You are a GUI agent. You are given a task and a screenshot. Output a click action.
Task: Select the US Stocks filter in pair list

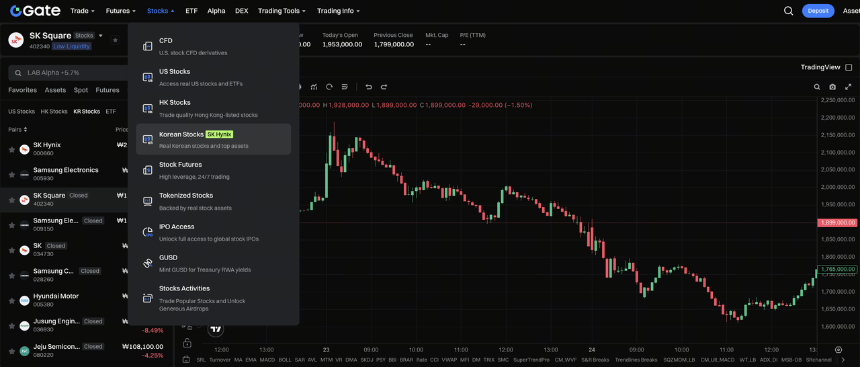[x=21, y=111]
